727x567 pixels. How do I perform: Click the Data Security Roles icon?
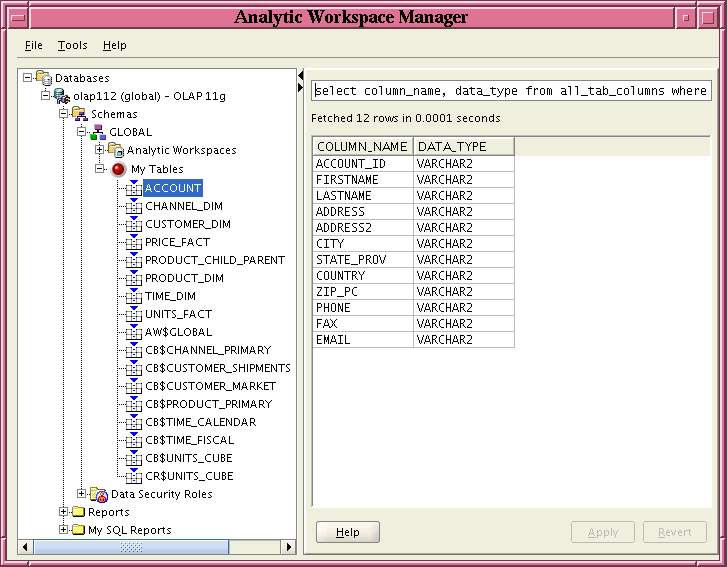pos(98,494)
